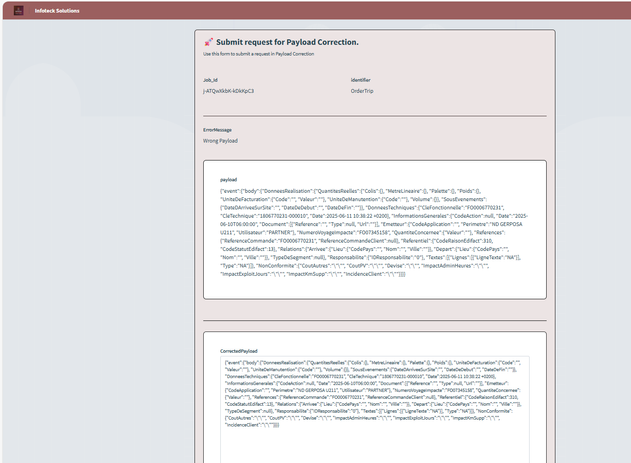This screenshot has height=463, width=631.
Task: Select the Job_Id field label
Action: [x=210, y=79]
